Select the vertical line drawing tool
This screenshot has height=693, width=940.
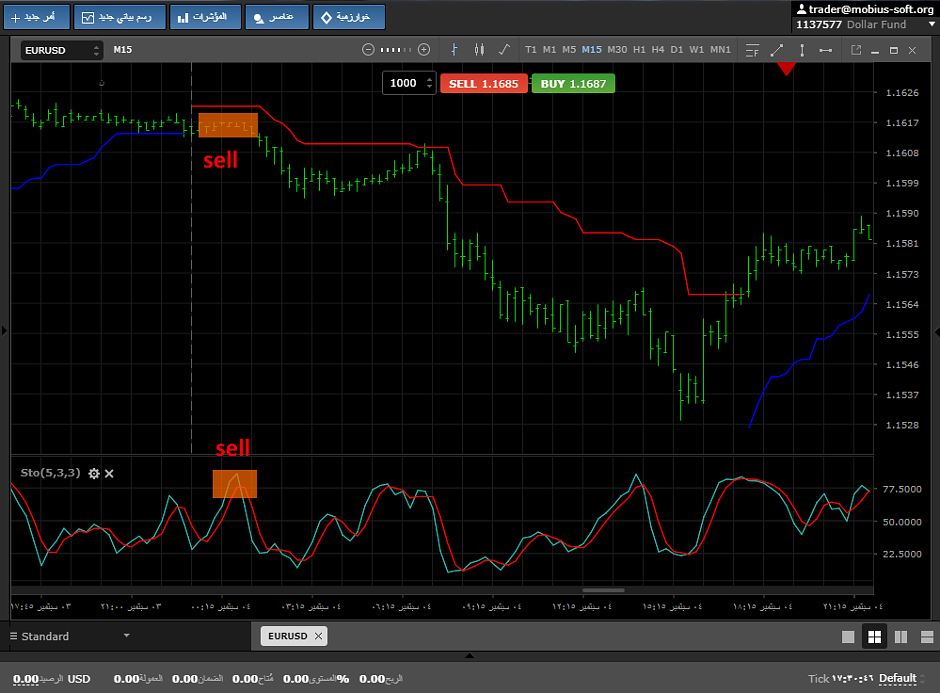802,50
